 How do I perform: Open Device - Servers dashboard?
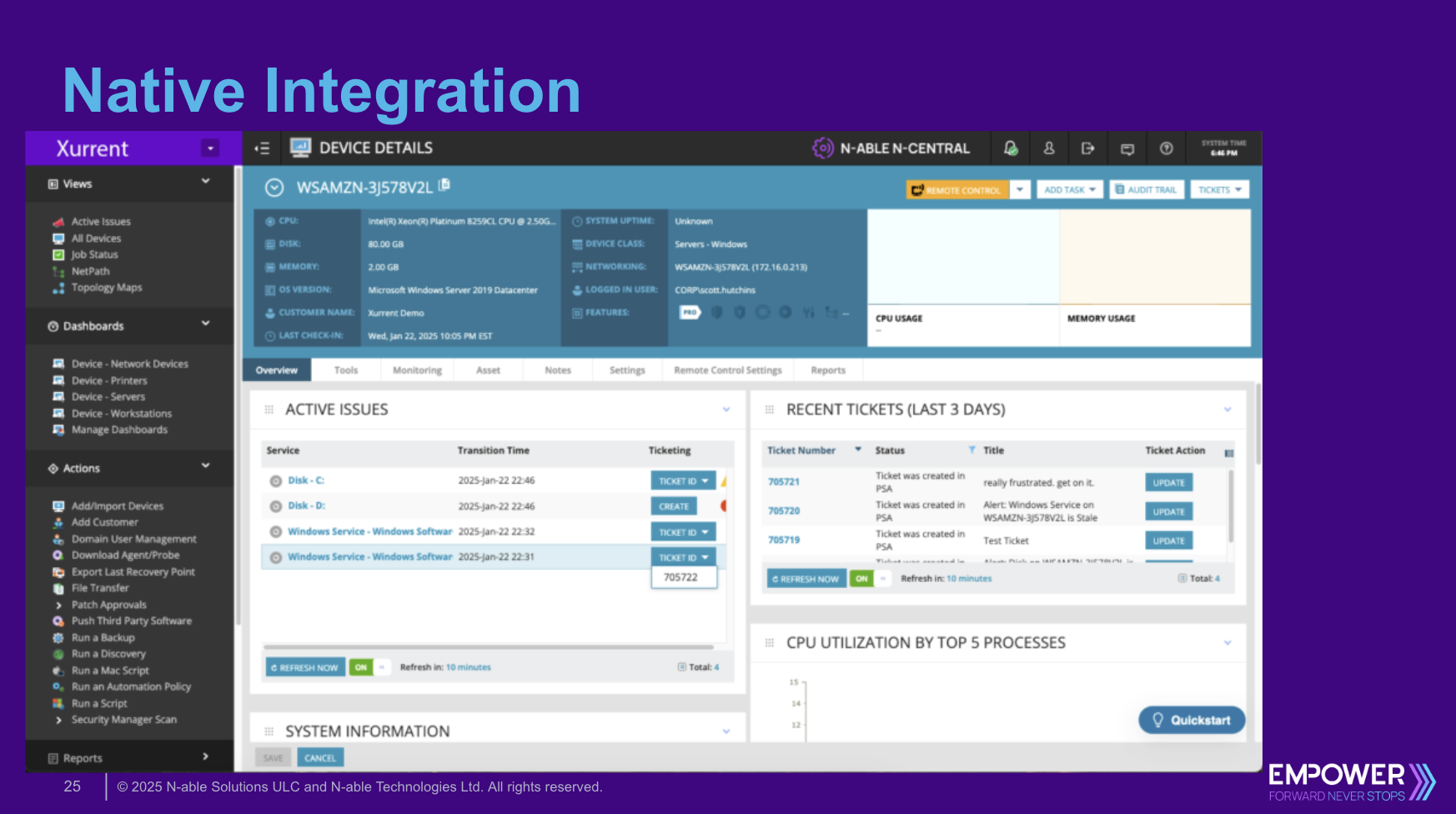pyautogui.click(x=108, y=397)
